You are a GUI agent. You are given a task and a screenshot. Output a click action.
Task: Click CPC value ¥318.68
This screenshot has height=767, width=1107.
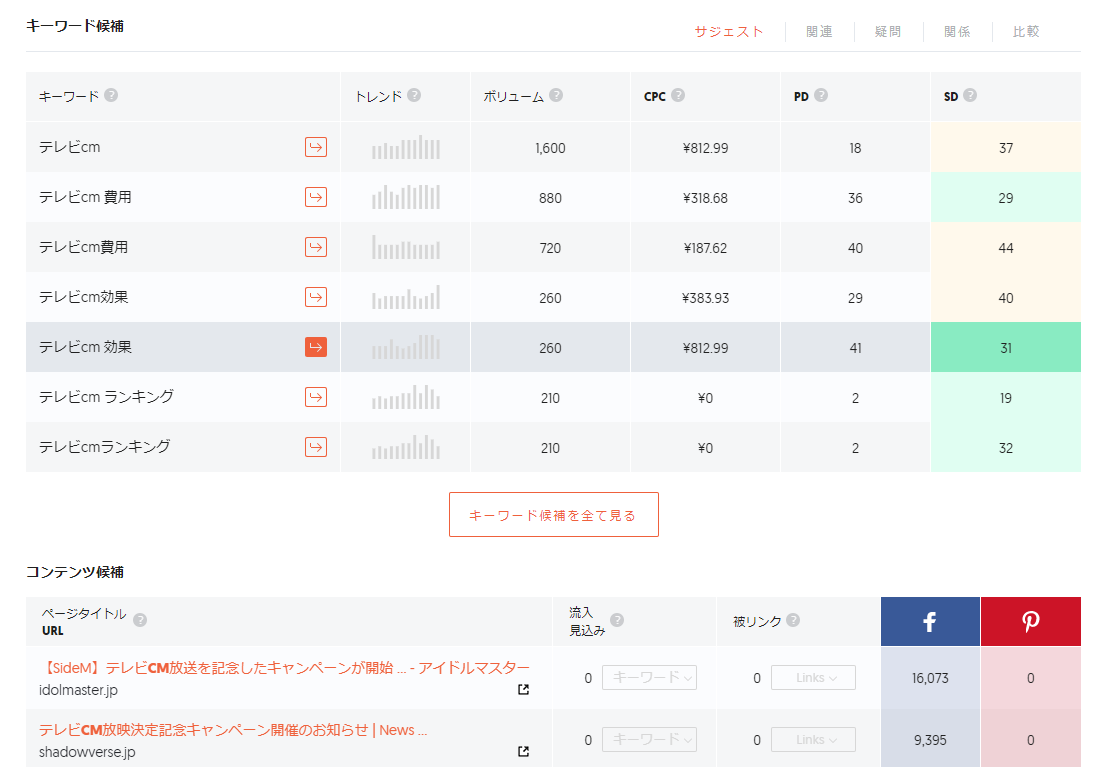pyautogui.click(x=705, y=198)
